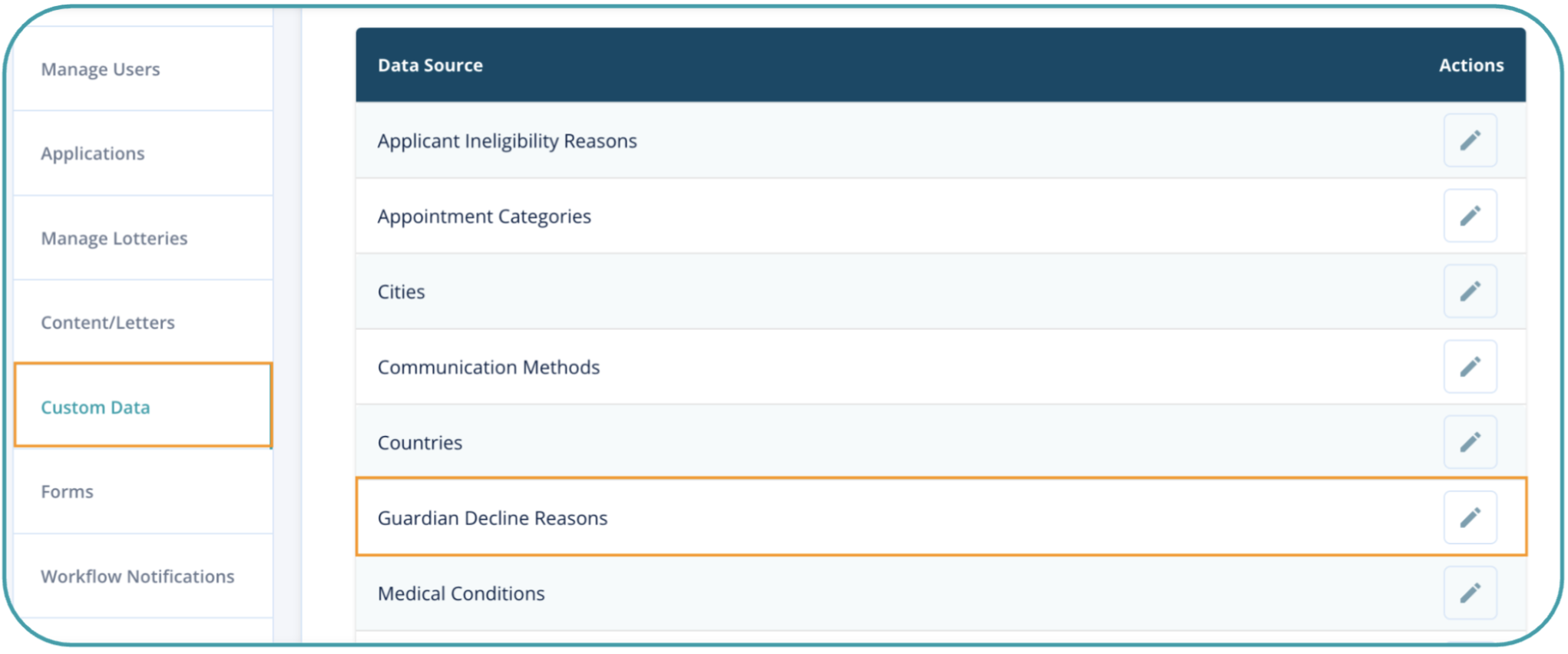Click the Cities row label
Viewport: 1568px width, 654px height.
[x=401, y=292]
